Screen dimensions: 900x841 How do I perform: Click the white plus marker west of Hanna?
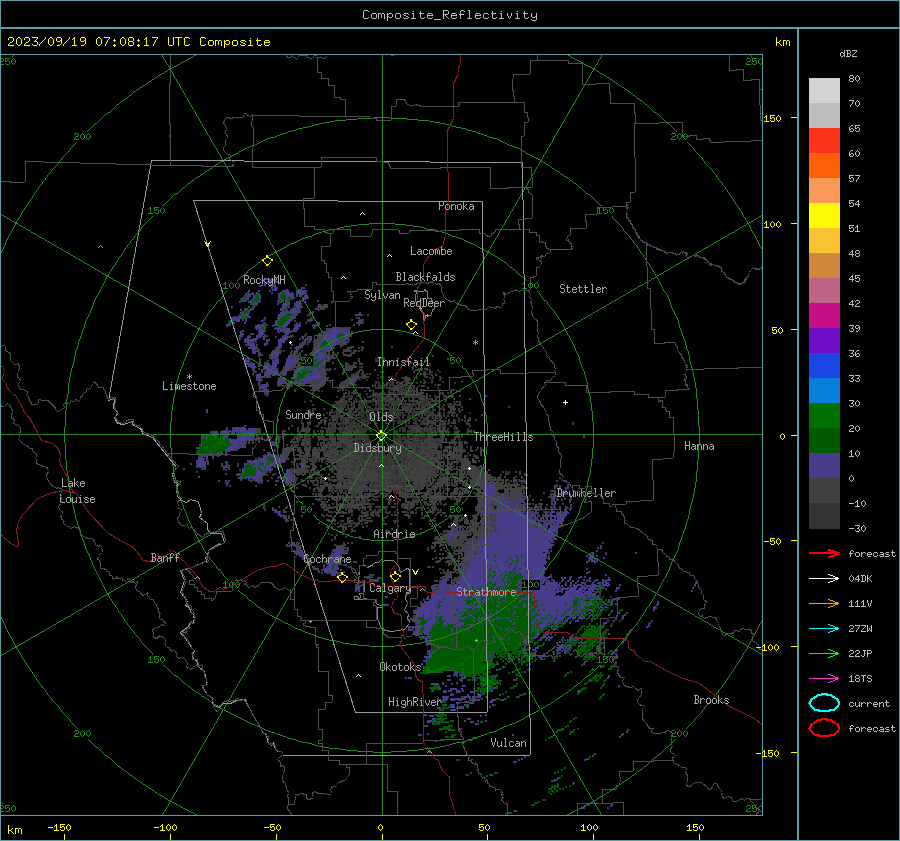(x=565, y=402)
